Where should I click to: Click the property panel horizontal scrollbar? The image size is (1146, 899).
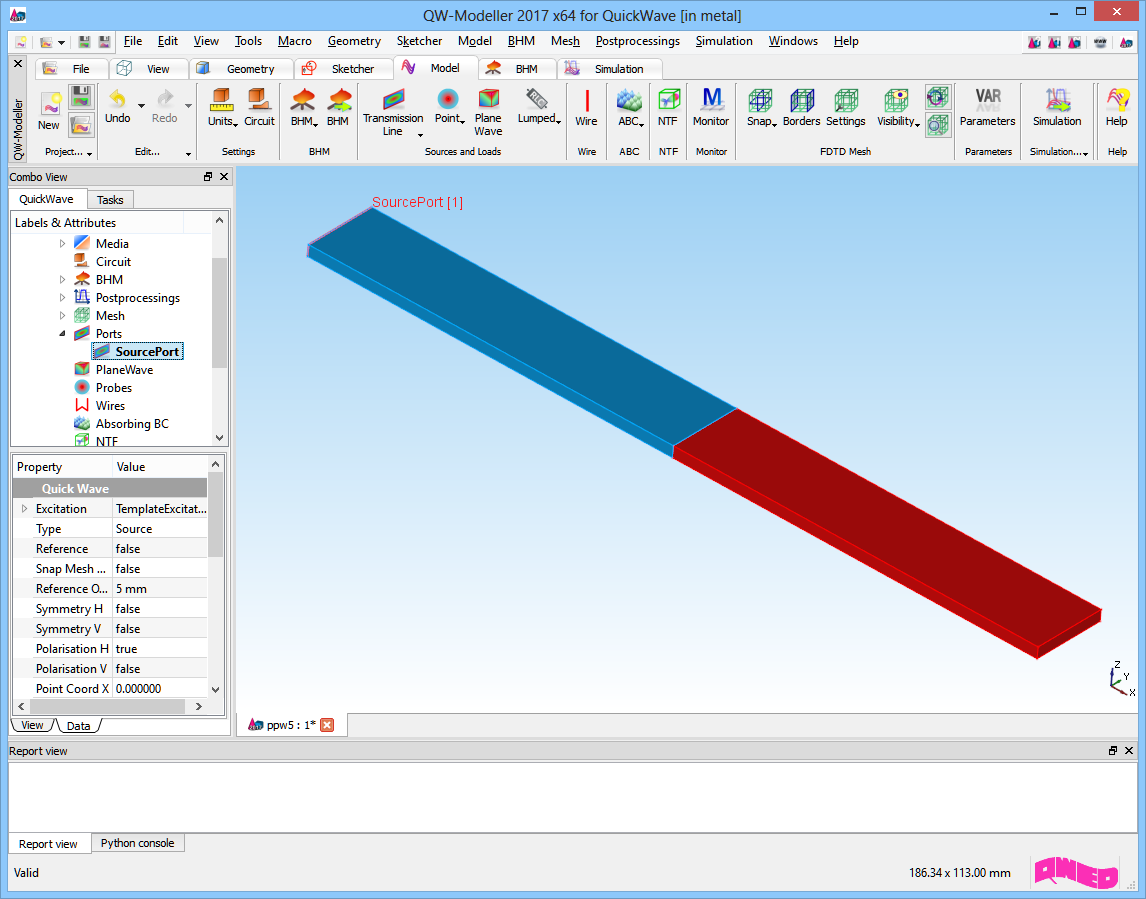tap(107, 706)
